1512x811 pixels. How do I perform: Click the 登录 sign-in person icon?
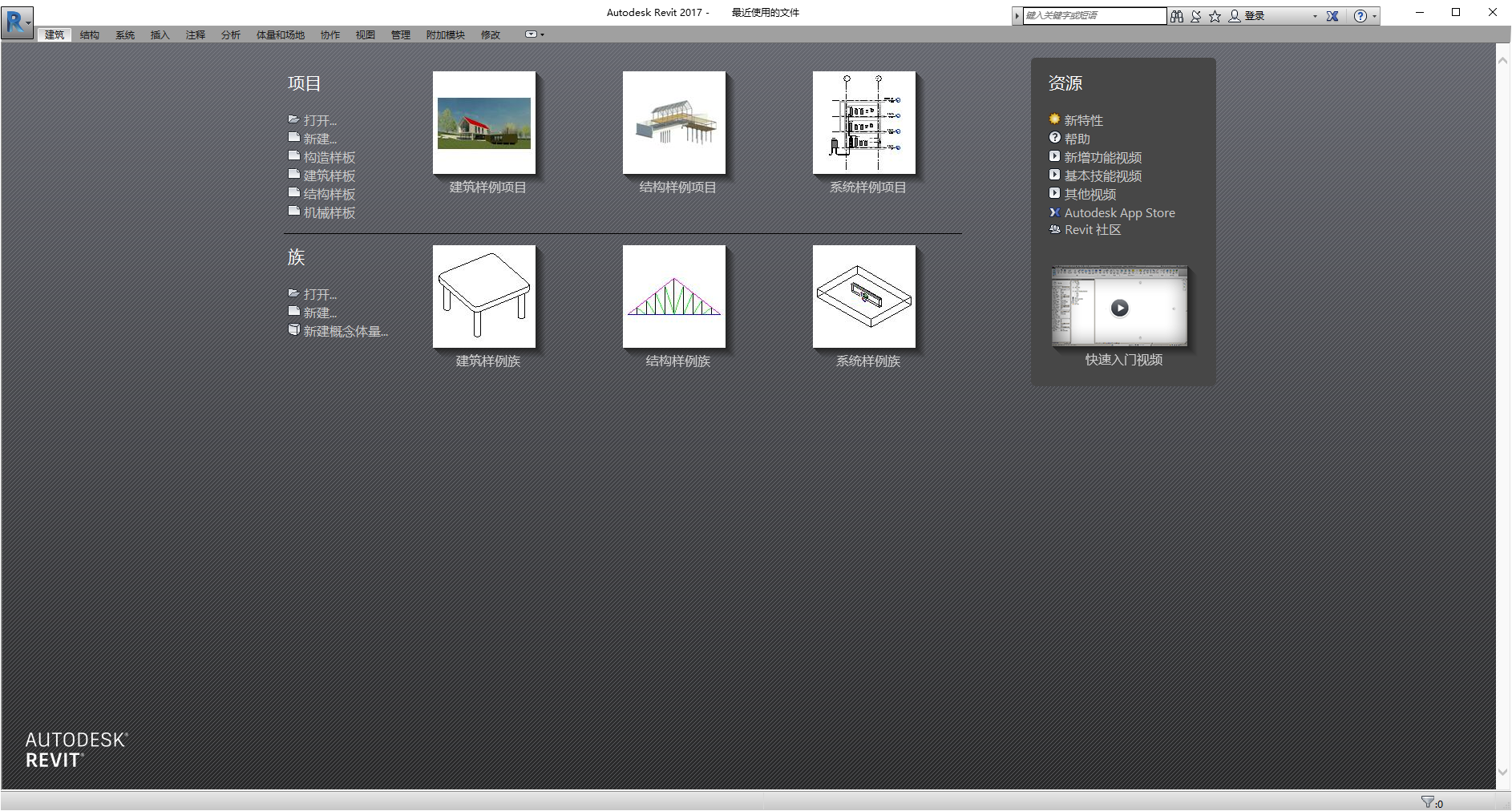pos(1235,15)
